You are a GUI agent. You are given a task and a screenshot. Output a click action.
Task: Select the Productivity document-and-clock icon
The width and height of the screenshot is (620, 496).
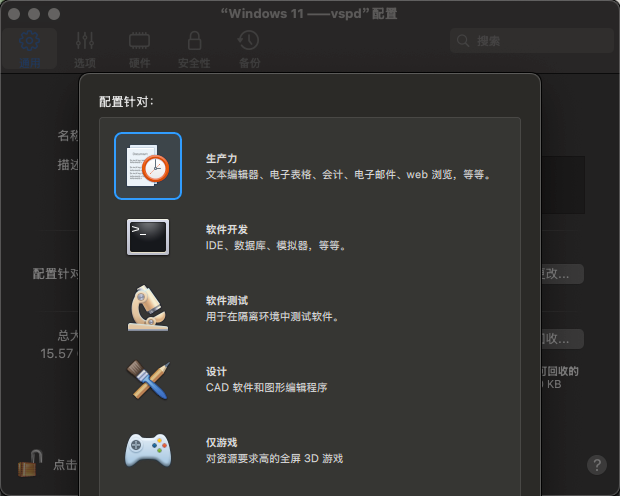pos(148,166)
